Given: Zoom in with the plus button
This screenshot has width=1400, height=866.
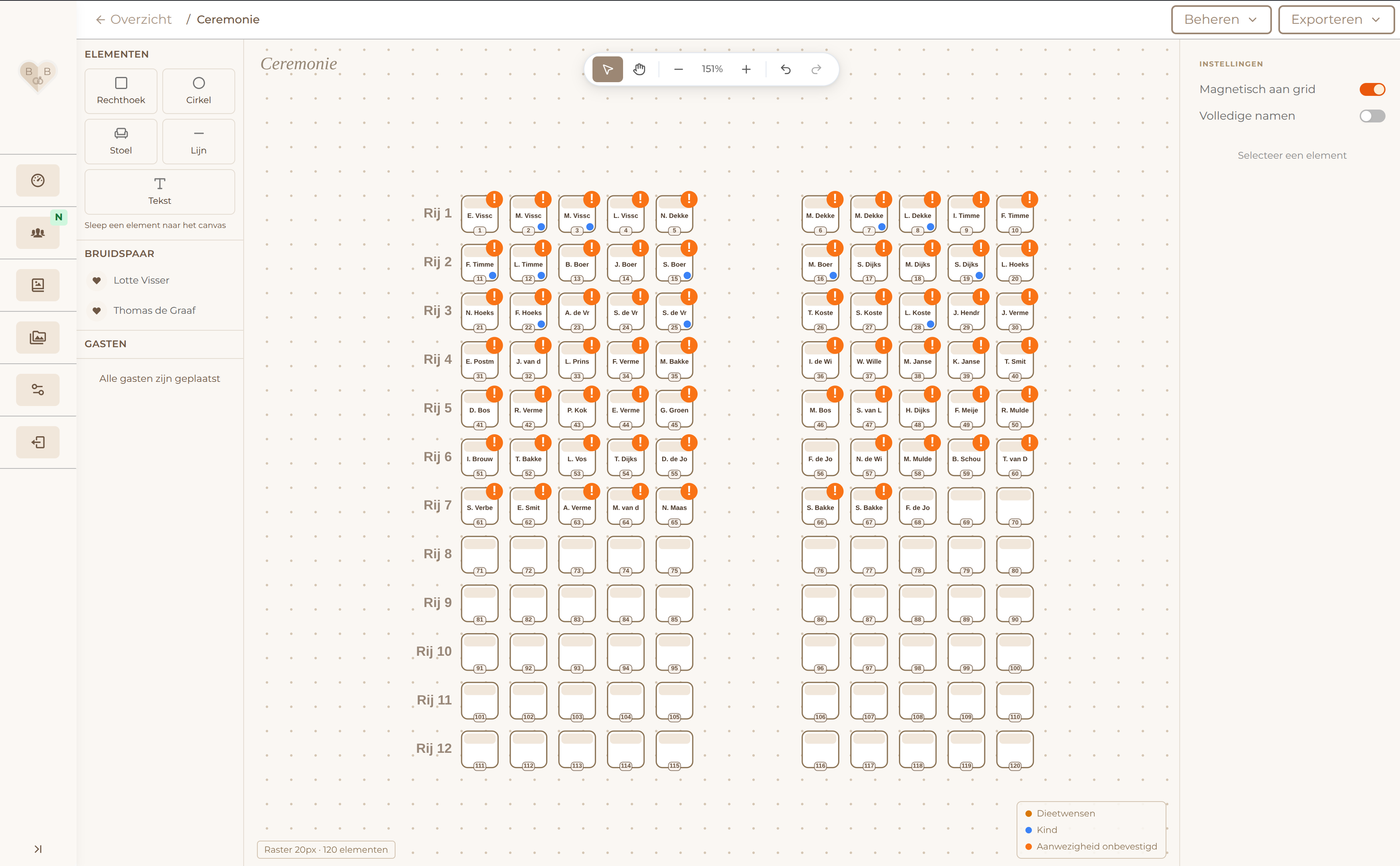Looking at the screenshot, I should 746,69.
